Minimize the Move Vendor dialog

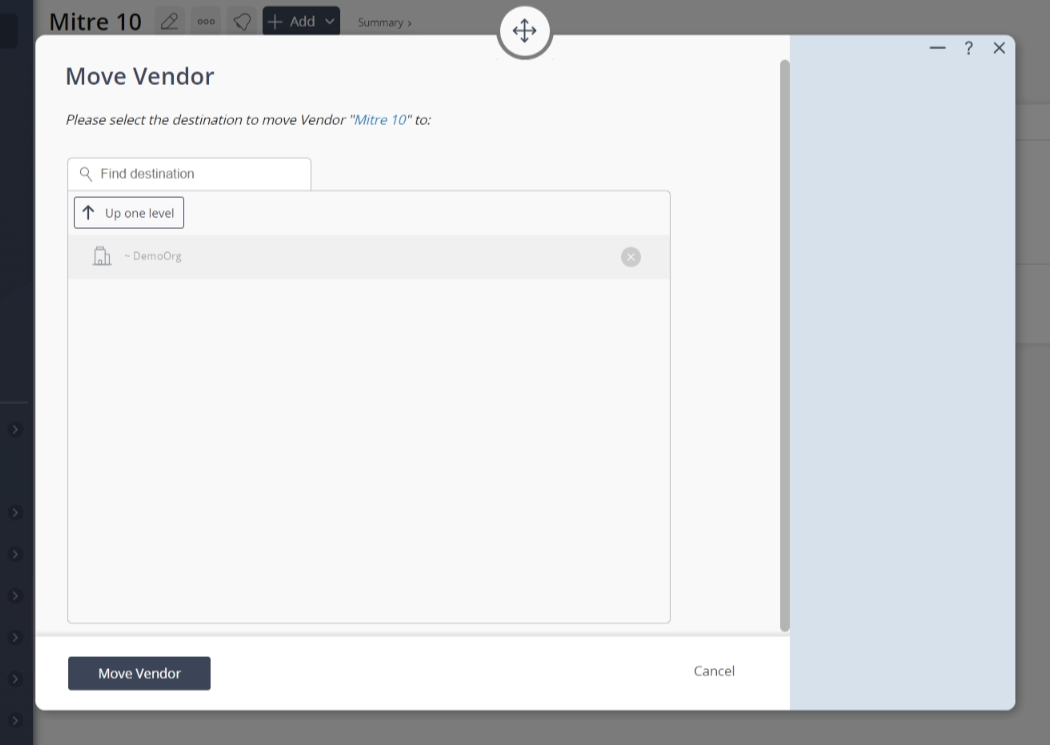tap(938, 48)
